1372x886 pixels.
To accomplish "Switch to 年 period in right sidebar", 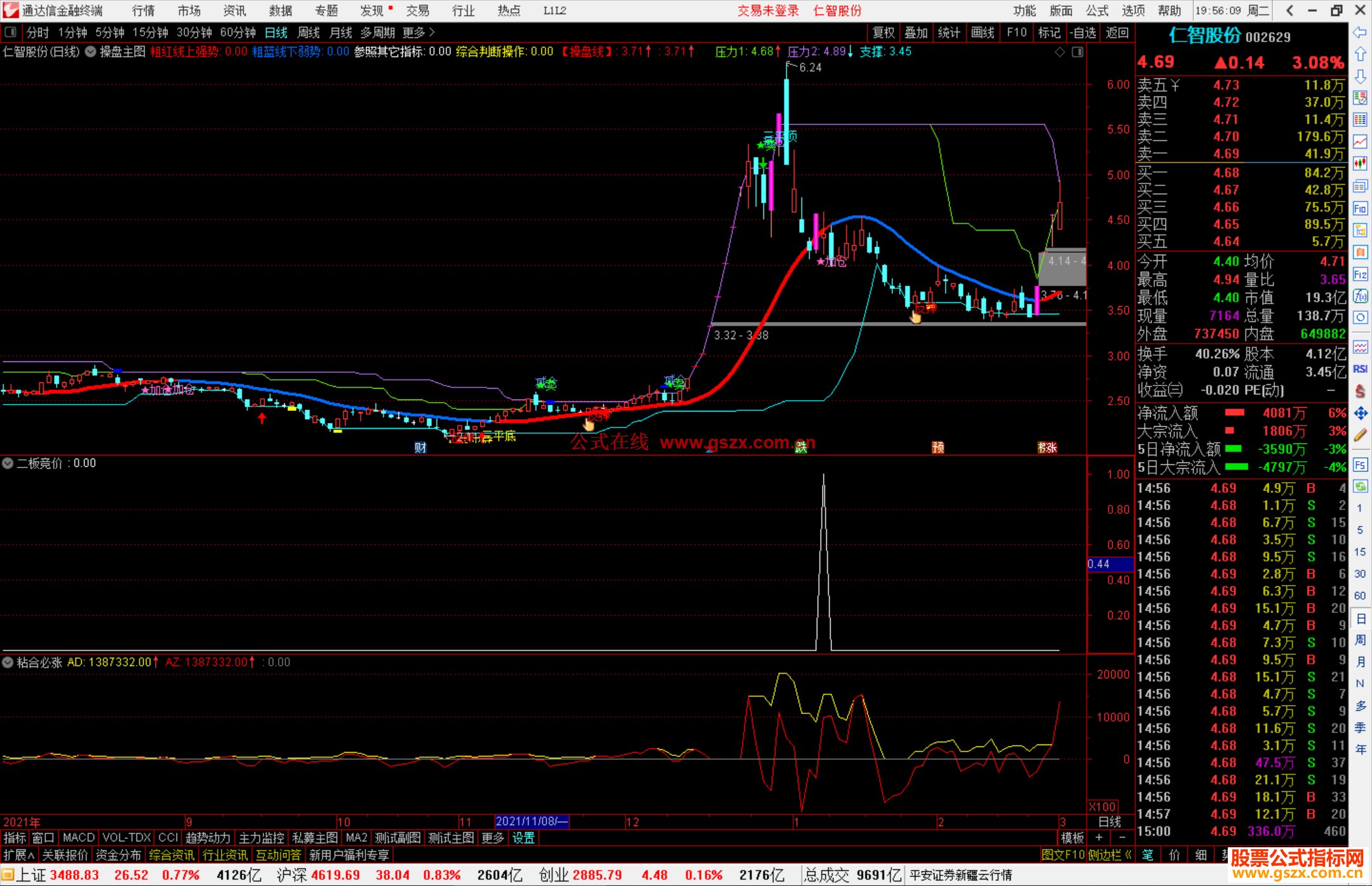I will coord(1360,749).
